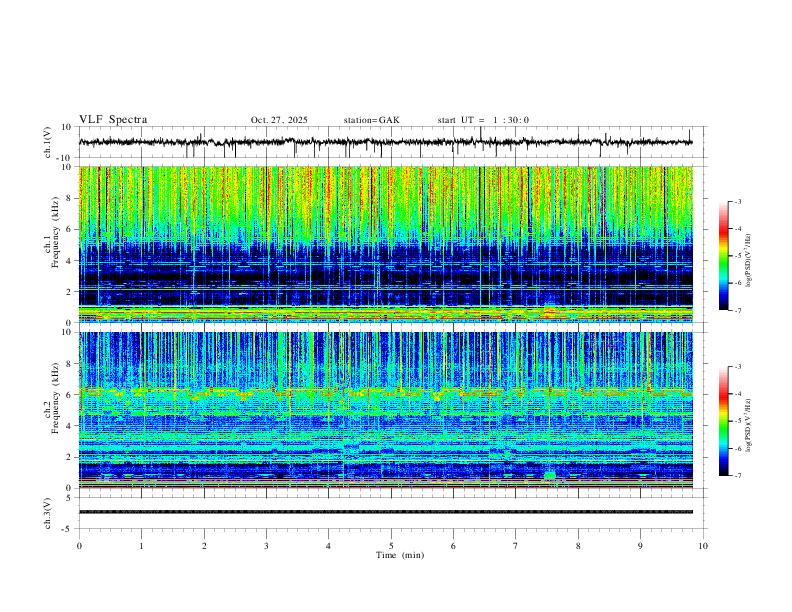The width and height of the screenshot is (792, 612).
Task: Click the ch.1 frequency axis "8" tick label
Action: coord(70,198)
